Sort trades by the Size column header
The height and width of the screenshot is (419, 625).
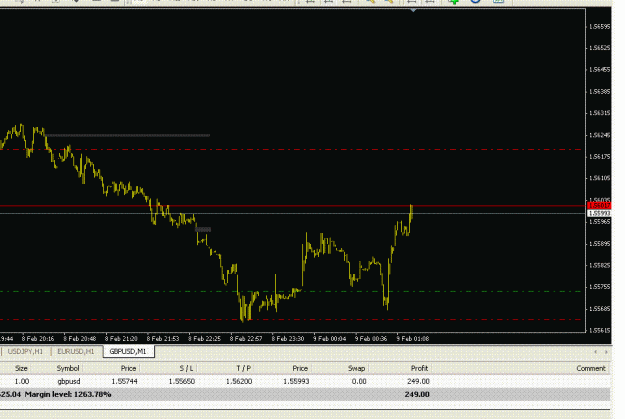tap(21, 368)
